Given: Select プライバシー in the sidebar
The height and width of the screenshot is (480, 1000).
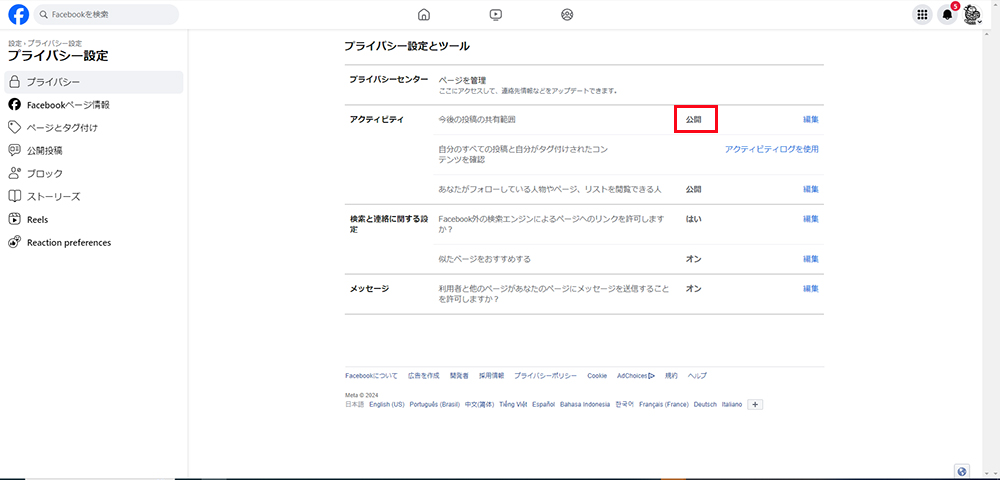Looking at the screenshot, I should pyautogui.click(x=94, y=82).
